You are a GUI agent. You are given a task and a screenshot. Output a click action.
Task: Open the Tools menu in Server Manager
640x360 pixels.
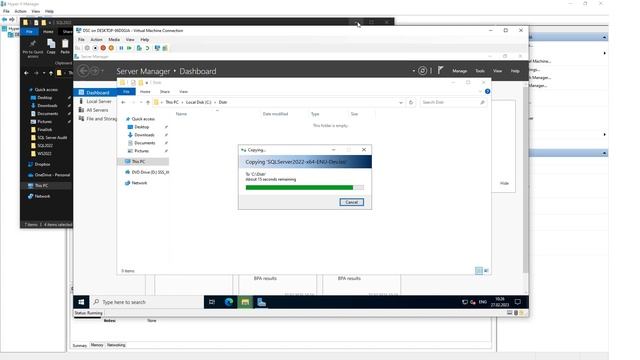point(480,71)
